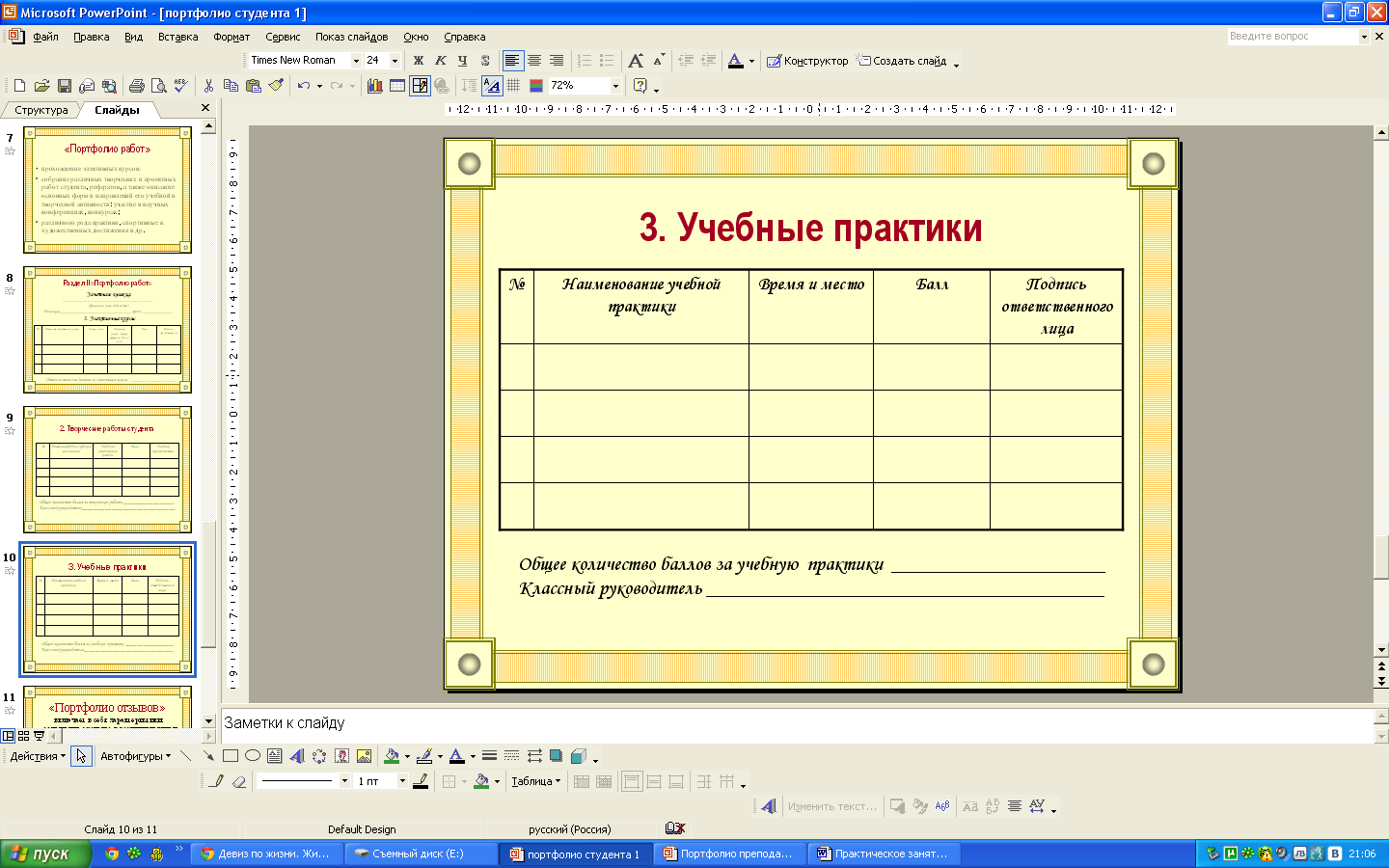
Task: Print the presentation
Action: click(x=136, y=86)
